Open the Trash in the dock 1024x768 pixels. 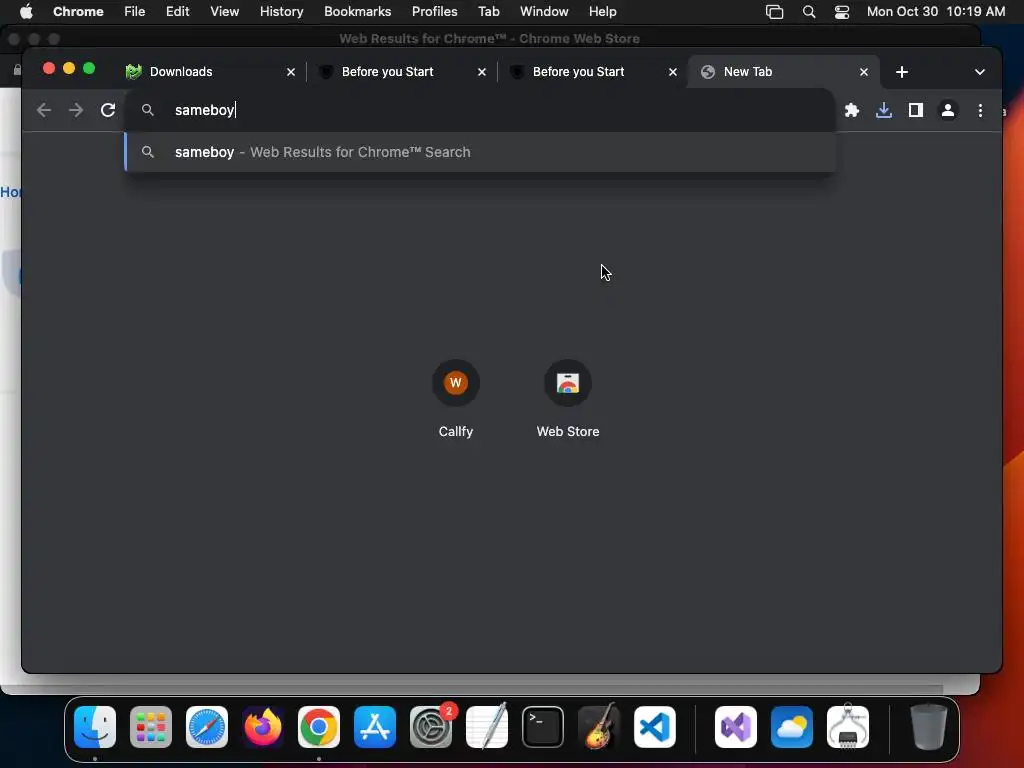pos(929,727)
